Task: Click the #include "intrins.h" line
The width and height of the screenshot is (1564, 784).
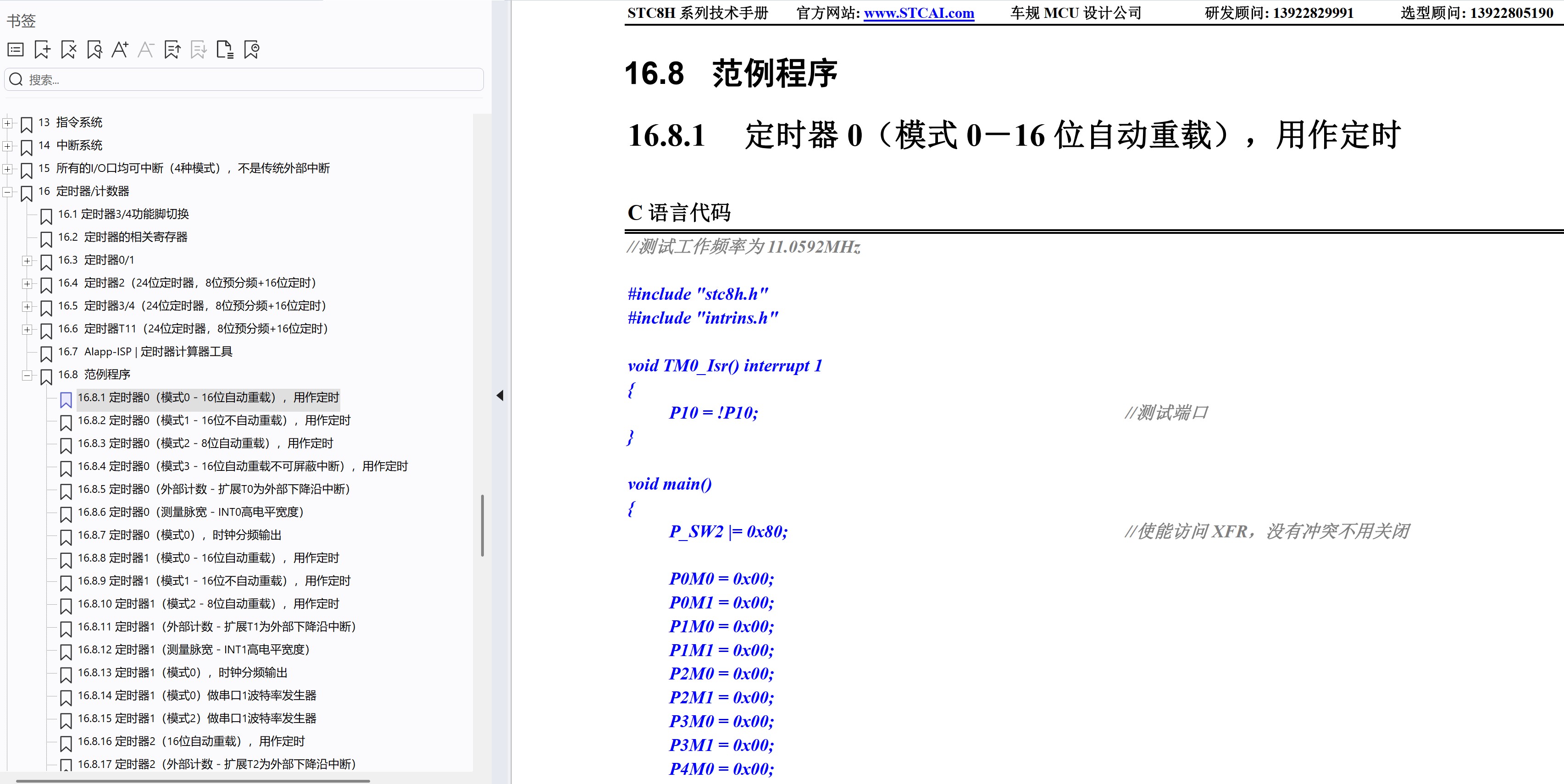Action: tap(703, 318)
